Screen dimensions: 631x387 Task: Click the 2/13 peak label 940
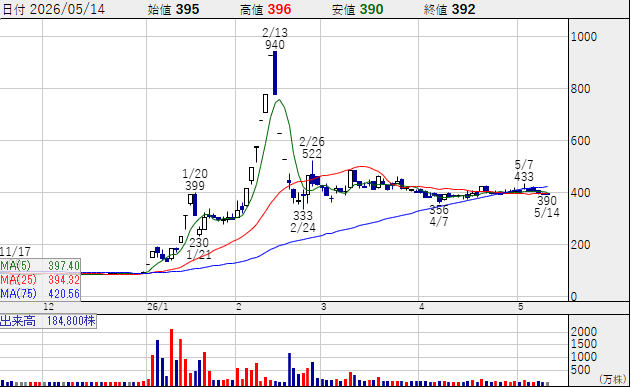tap(275, 45)
